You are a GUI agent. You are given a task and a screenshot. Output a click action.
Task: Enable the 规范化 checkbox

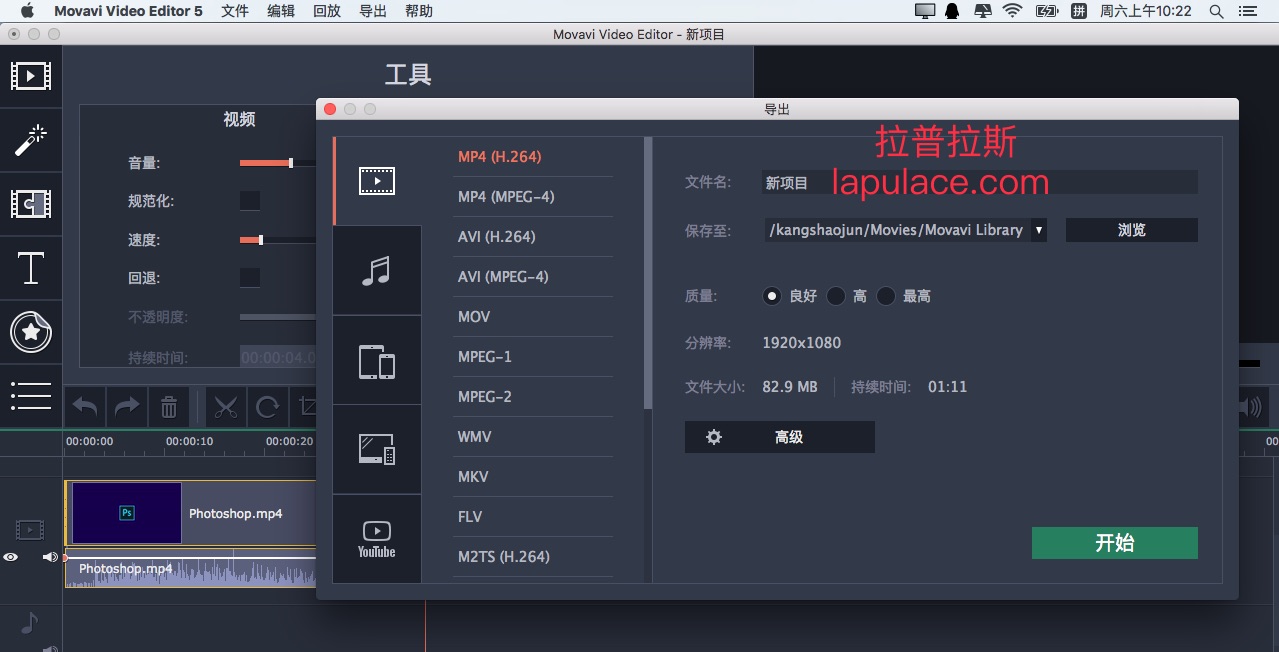coord(250,201)
